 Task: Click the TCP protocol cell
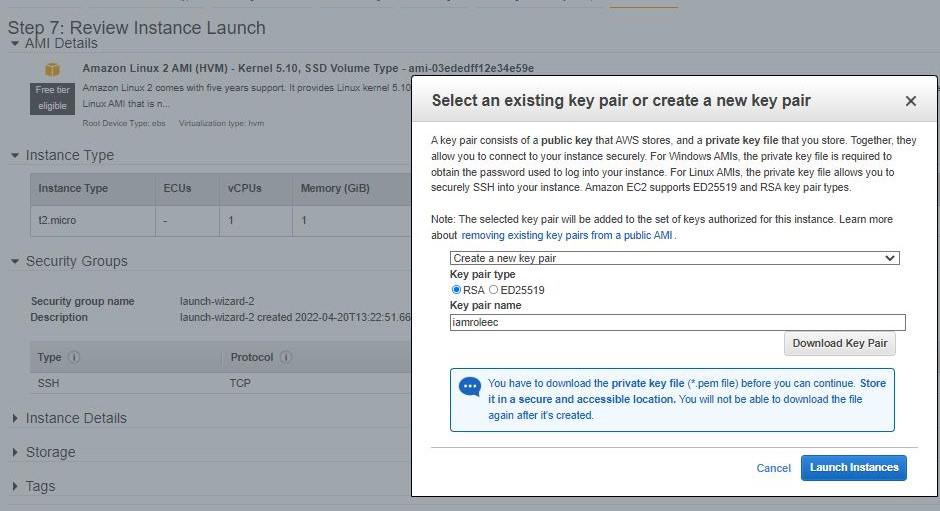(x=240, y=383)
